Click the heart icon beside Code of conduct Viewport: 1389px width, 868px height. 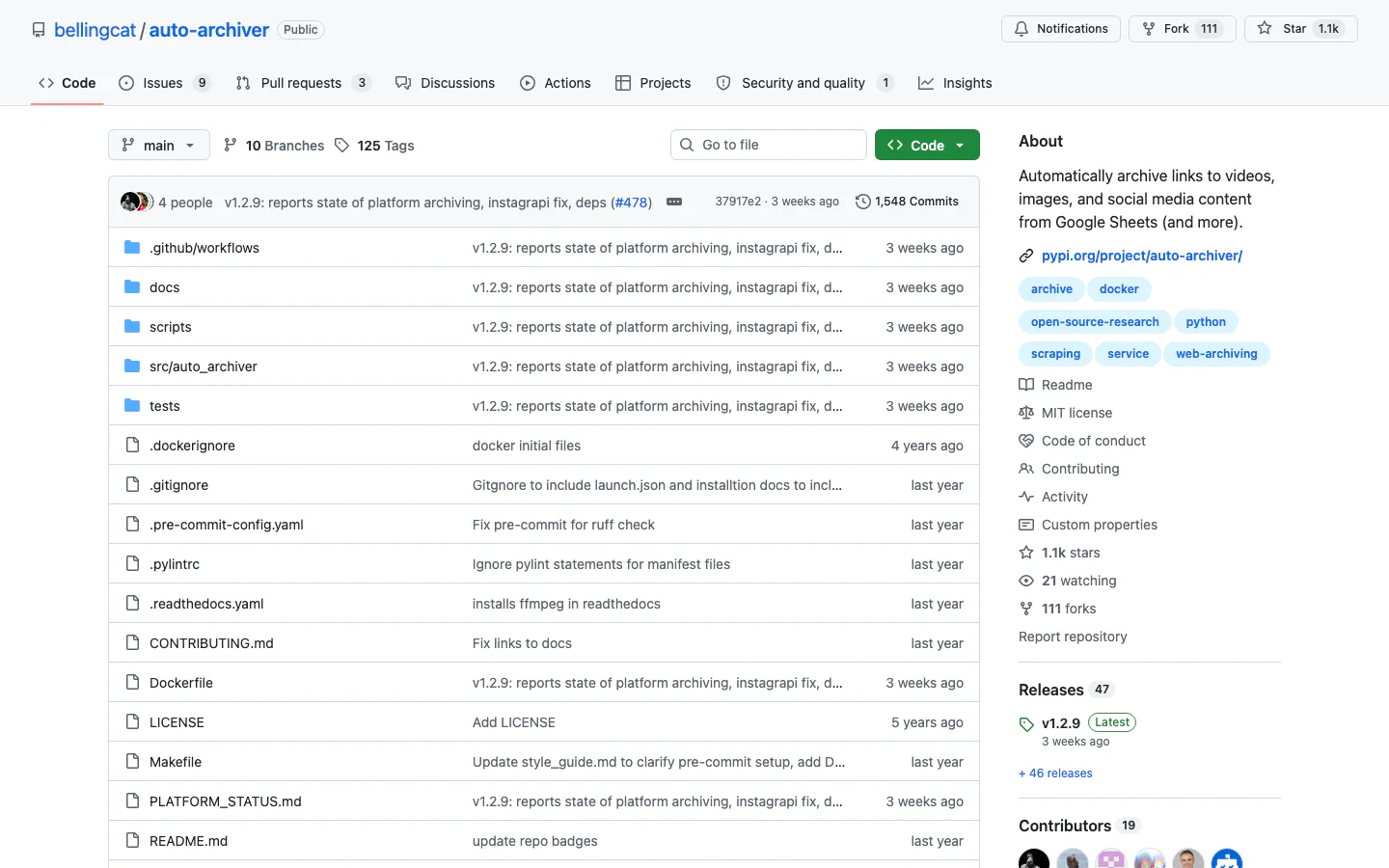(1026, 441)
